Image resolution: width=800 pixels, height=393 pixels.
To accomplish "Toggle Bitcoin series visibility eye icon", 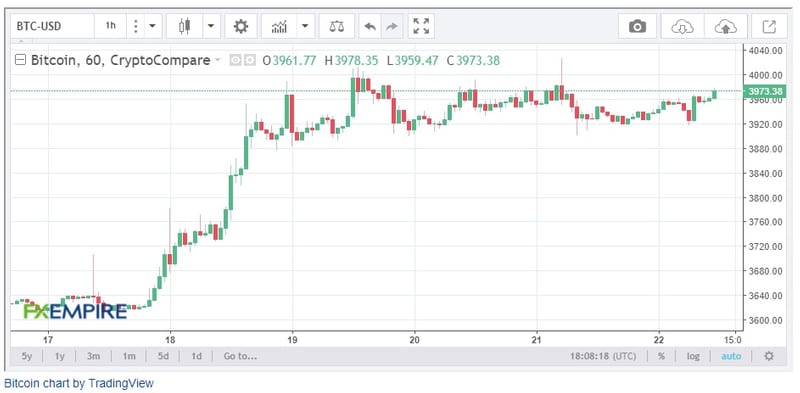I will click(x=235, y=61).
